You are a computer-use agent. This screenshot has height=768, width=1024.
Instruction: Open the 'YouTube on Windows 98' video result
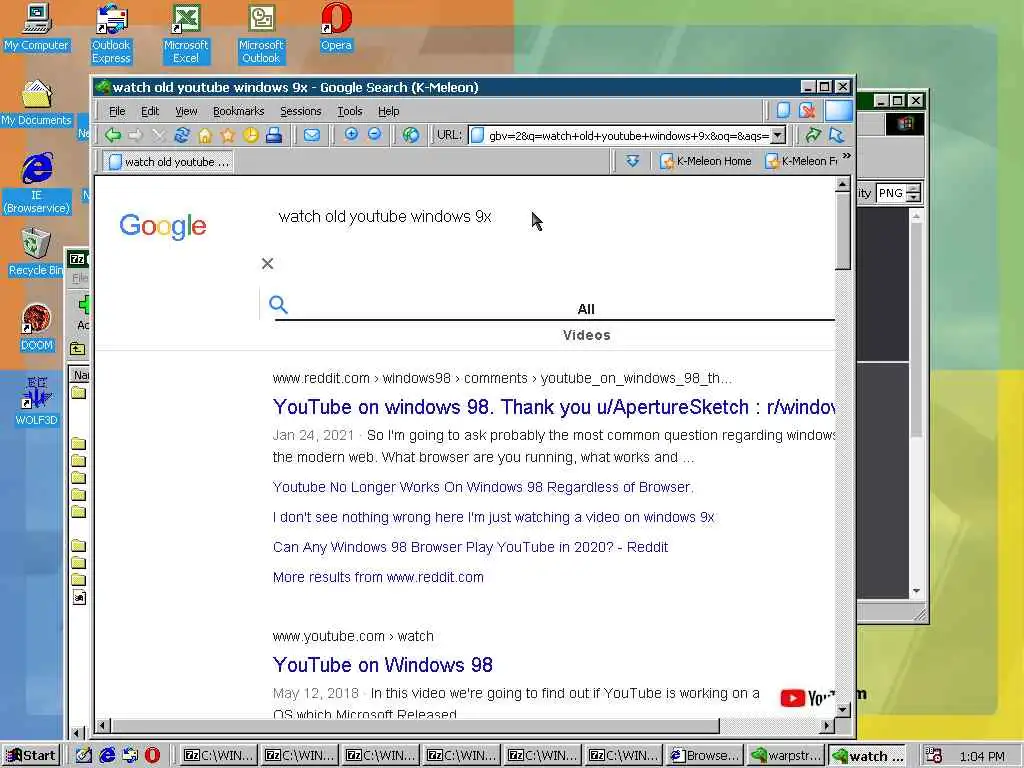click(x=383, y=665)
